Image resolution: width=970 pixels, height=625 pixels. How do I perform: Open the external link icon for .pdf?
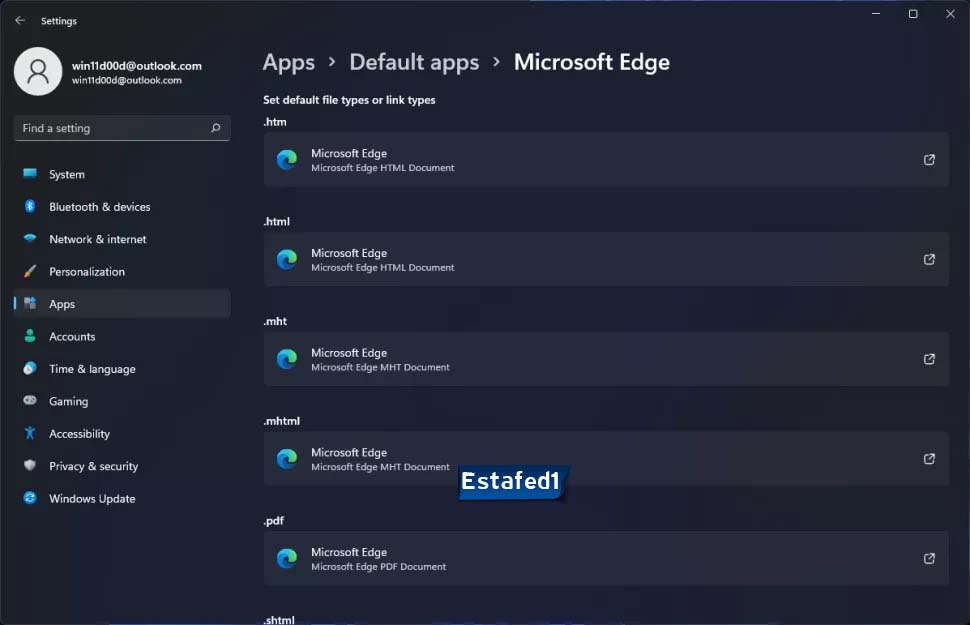pos(929,559)
